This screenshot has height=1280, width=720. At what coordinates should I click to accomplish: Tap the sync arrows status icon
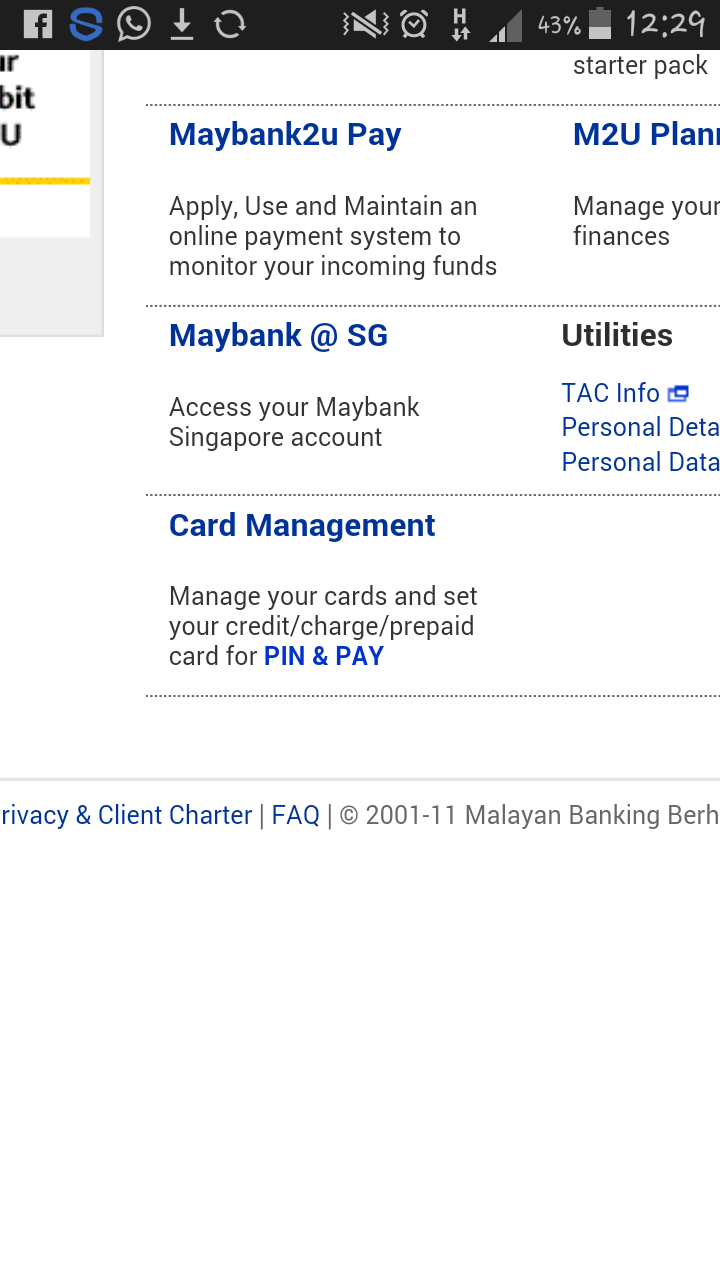click(x=230, y=24)
